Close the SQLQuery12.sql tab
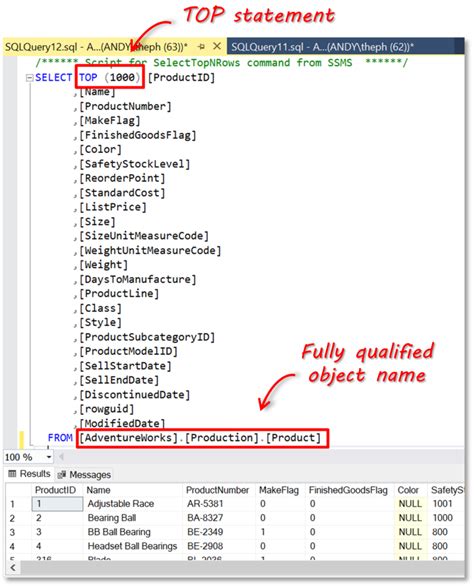 click(217, 46)
